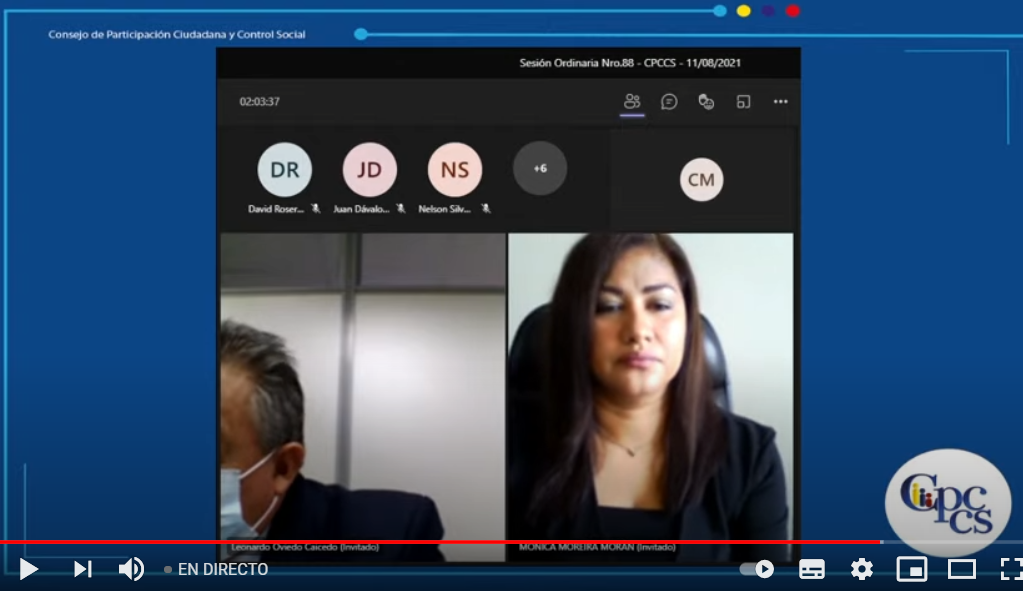Open the Teams share content icon

point(743,102)
